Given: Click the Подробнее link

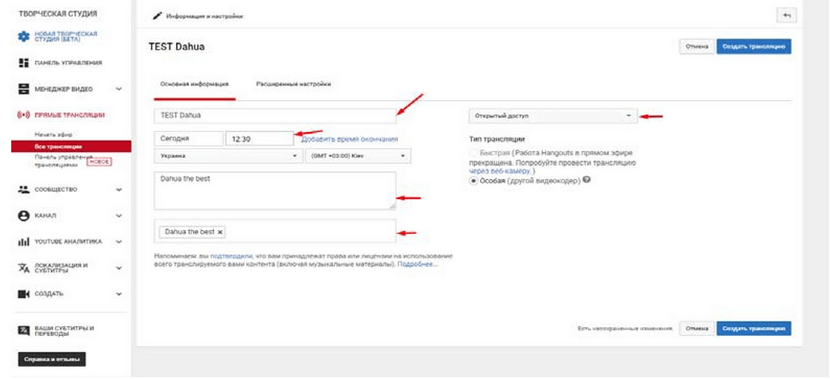Looking at the screenshot, I should coord(418,264).
